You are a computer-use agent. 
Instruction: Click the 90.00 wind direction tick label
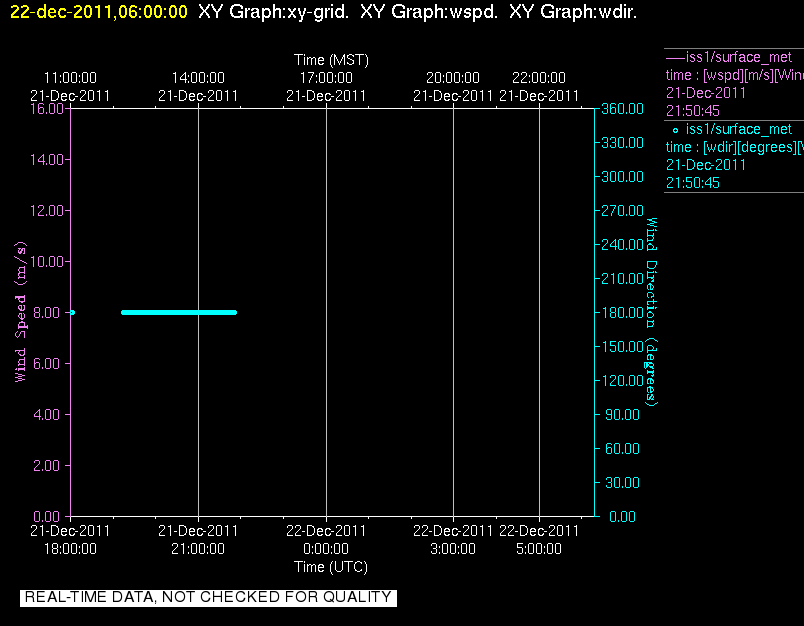click(622, 415)
